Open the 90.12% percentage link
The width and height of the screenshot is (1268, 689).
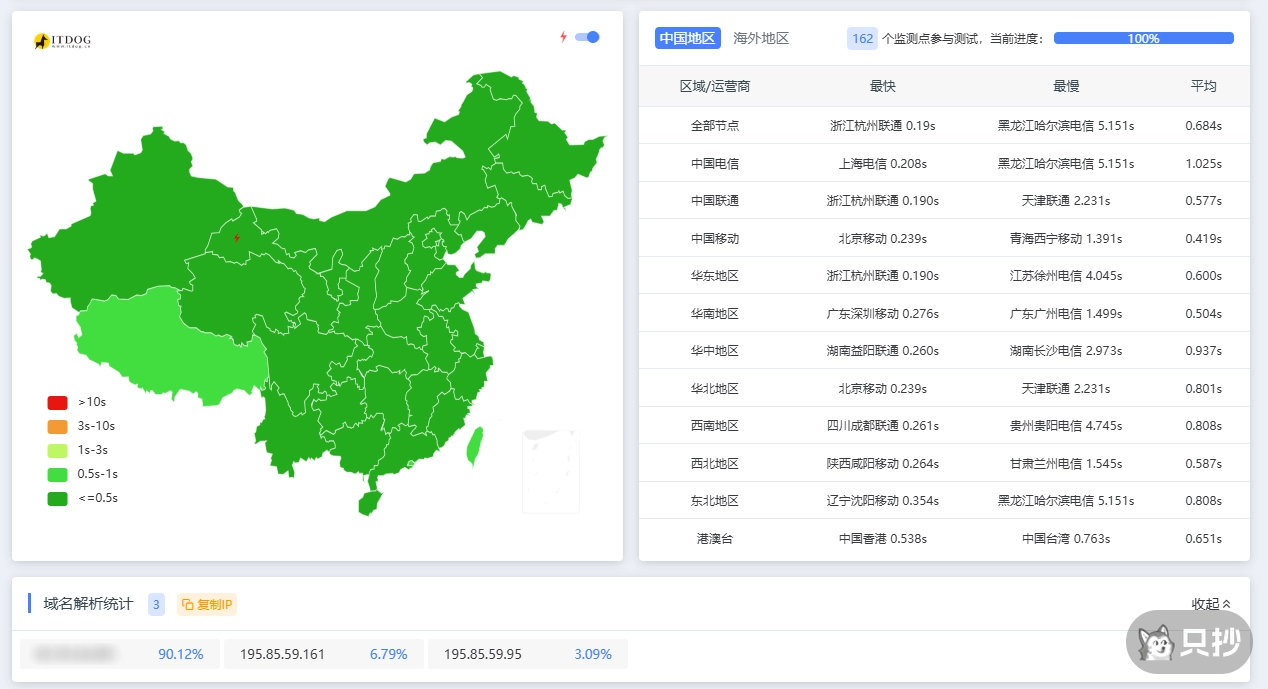point(181,653)
